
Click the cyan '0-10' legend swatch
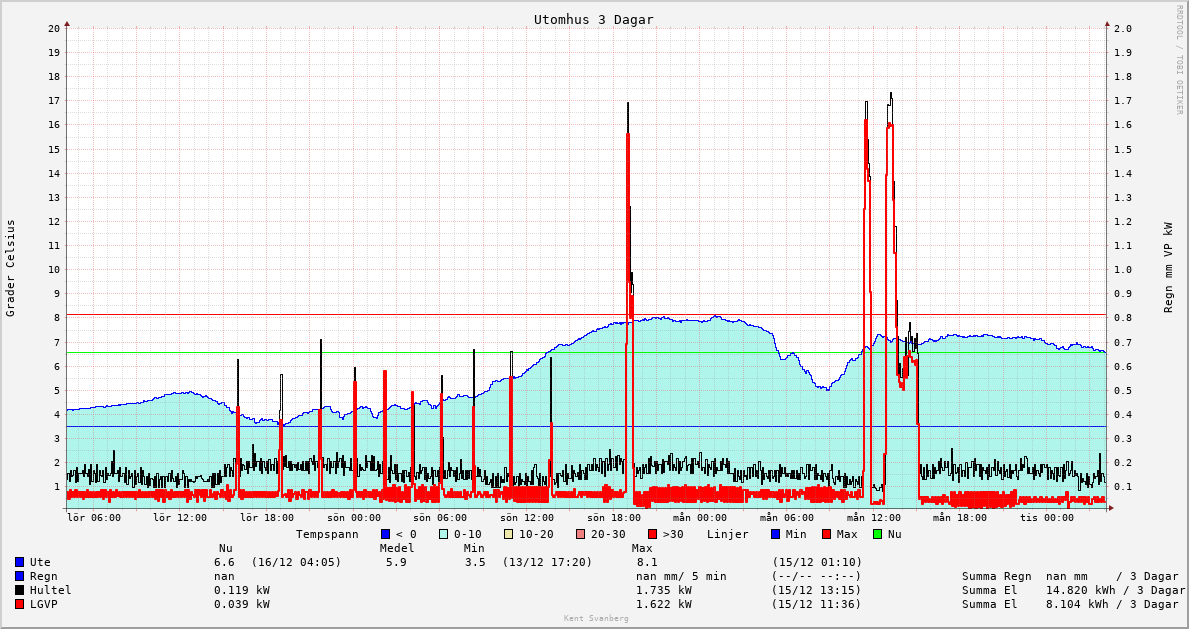click(443, 534)
